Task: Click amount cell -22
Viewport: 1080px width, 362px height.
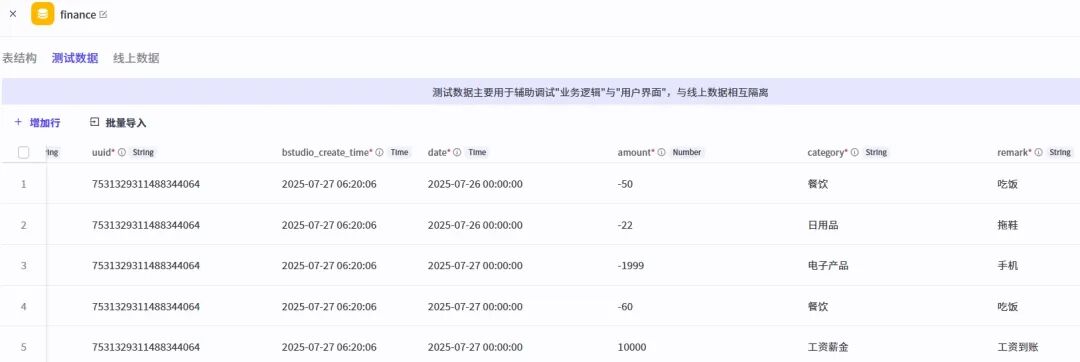Action: pos(625,225)
